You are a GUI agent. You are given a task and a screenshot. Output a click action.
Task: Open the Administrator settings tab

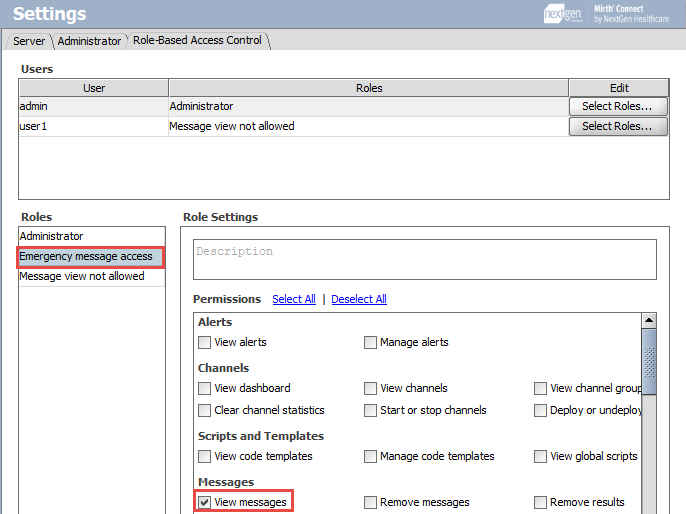88,41
